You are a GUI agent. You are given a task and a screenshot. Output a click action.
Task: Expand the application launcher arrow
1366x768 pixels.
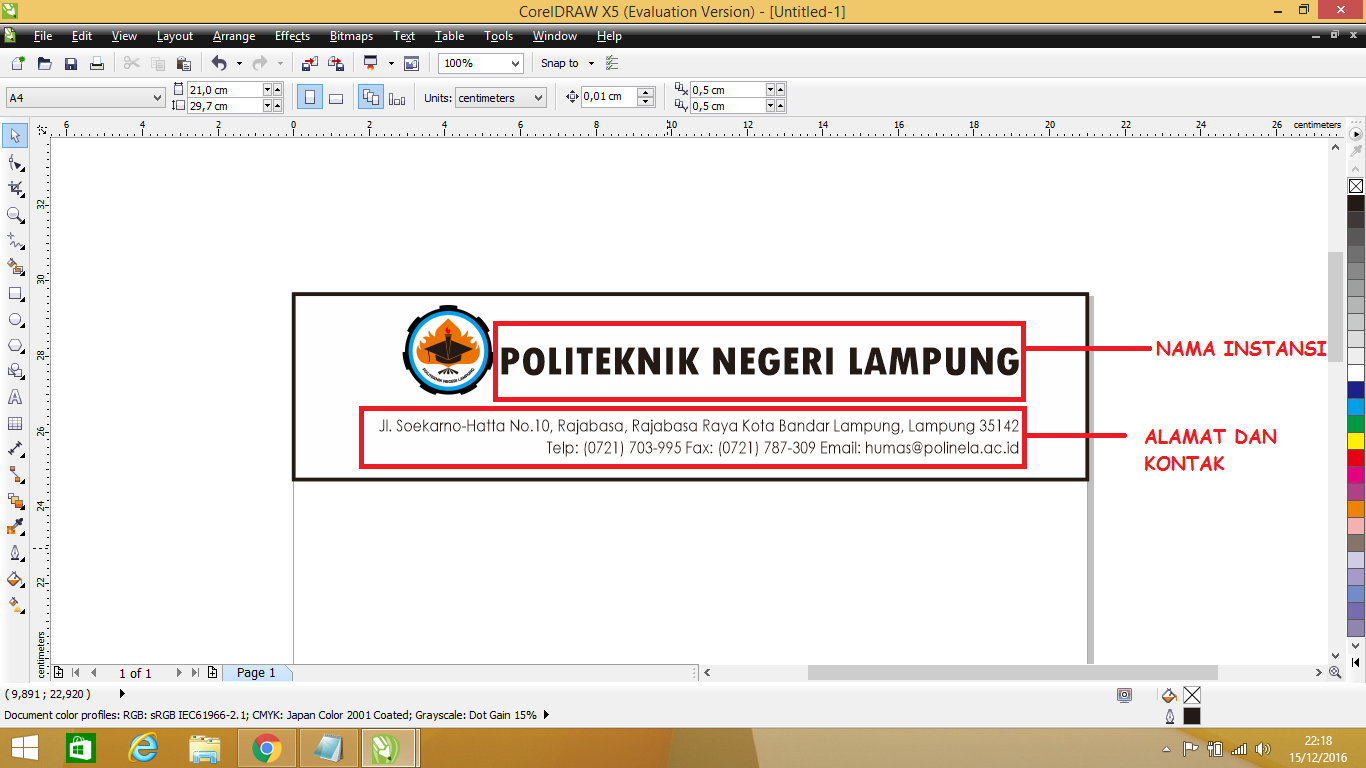coord(391,63)
